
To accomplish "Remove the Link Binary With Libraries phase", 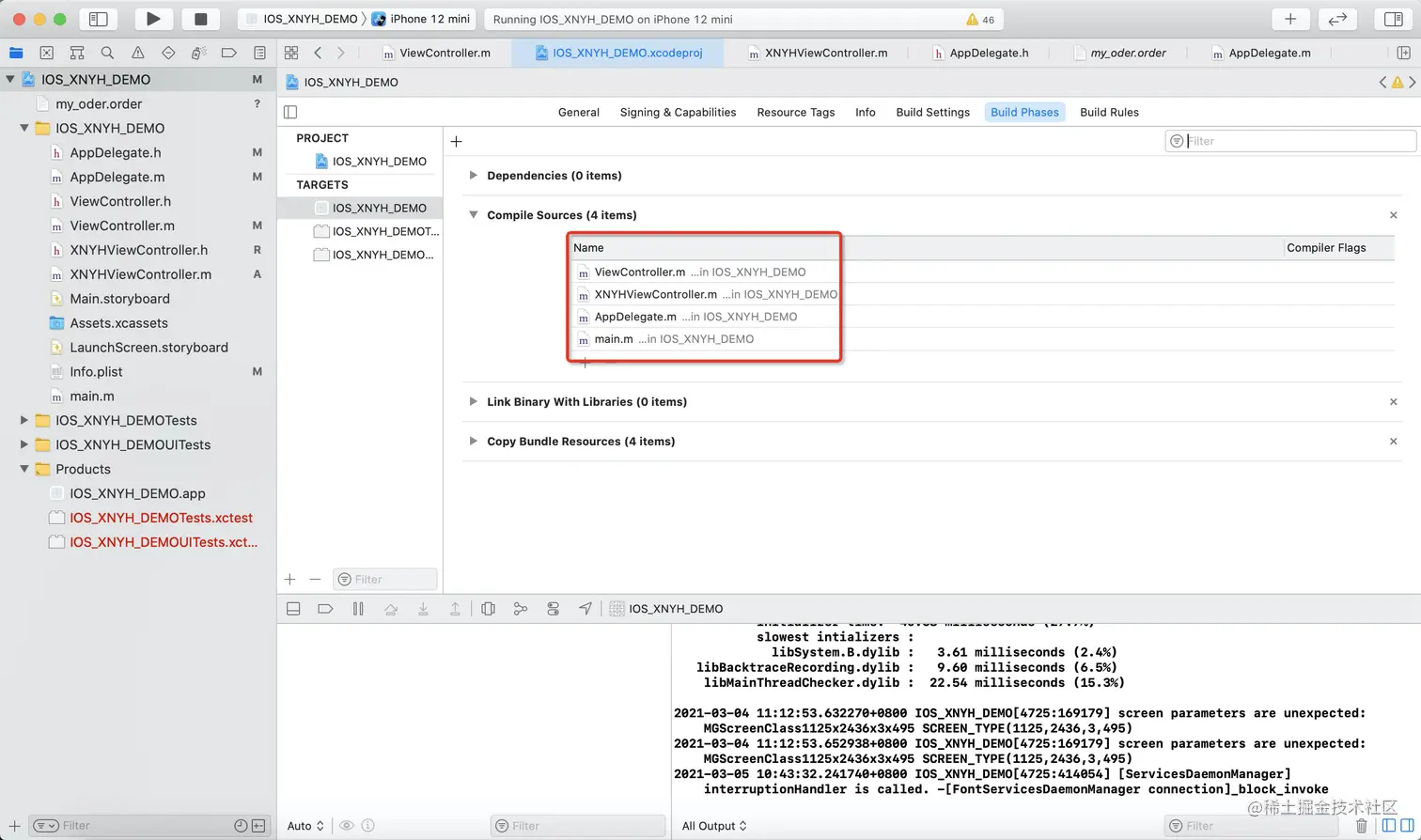I will click(x=1394, y=401).
